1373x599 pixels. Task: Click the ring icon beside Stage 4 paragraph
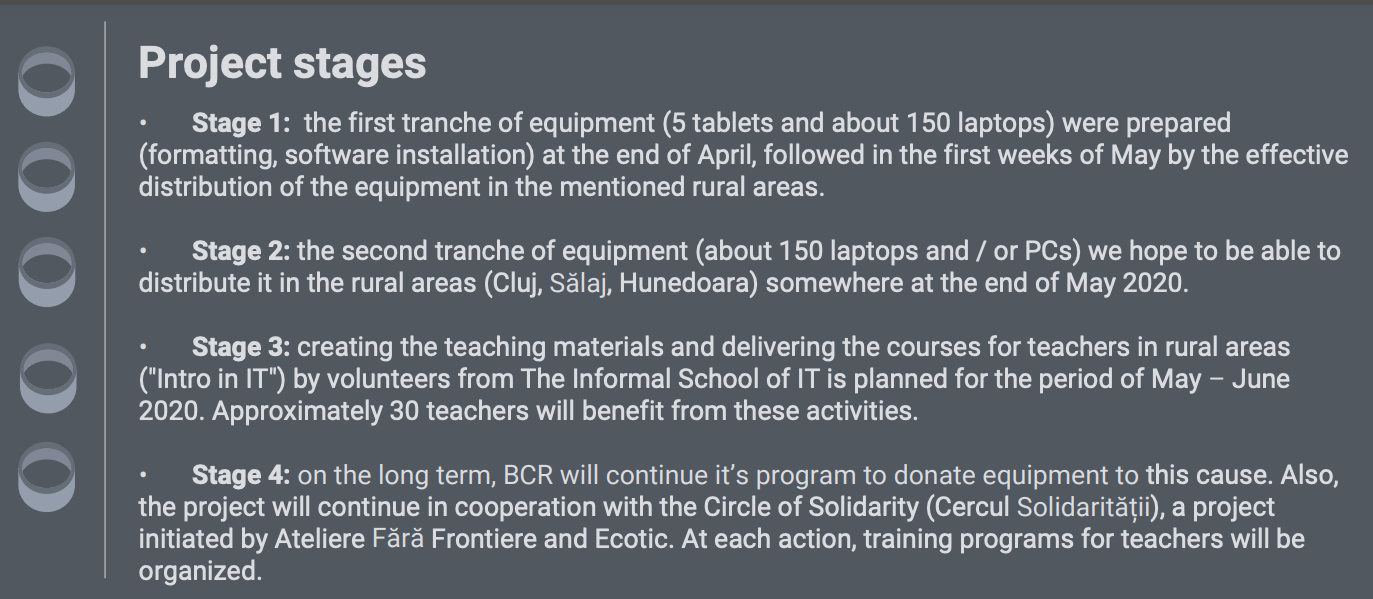pos(46,476)
